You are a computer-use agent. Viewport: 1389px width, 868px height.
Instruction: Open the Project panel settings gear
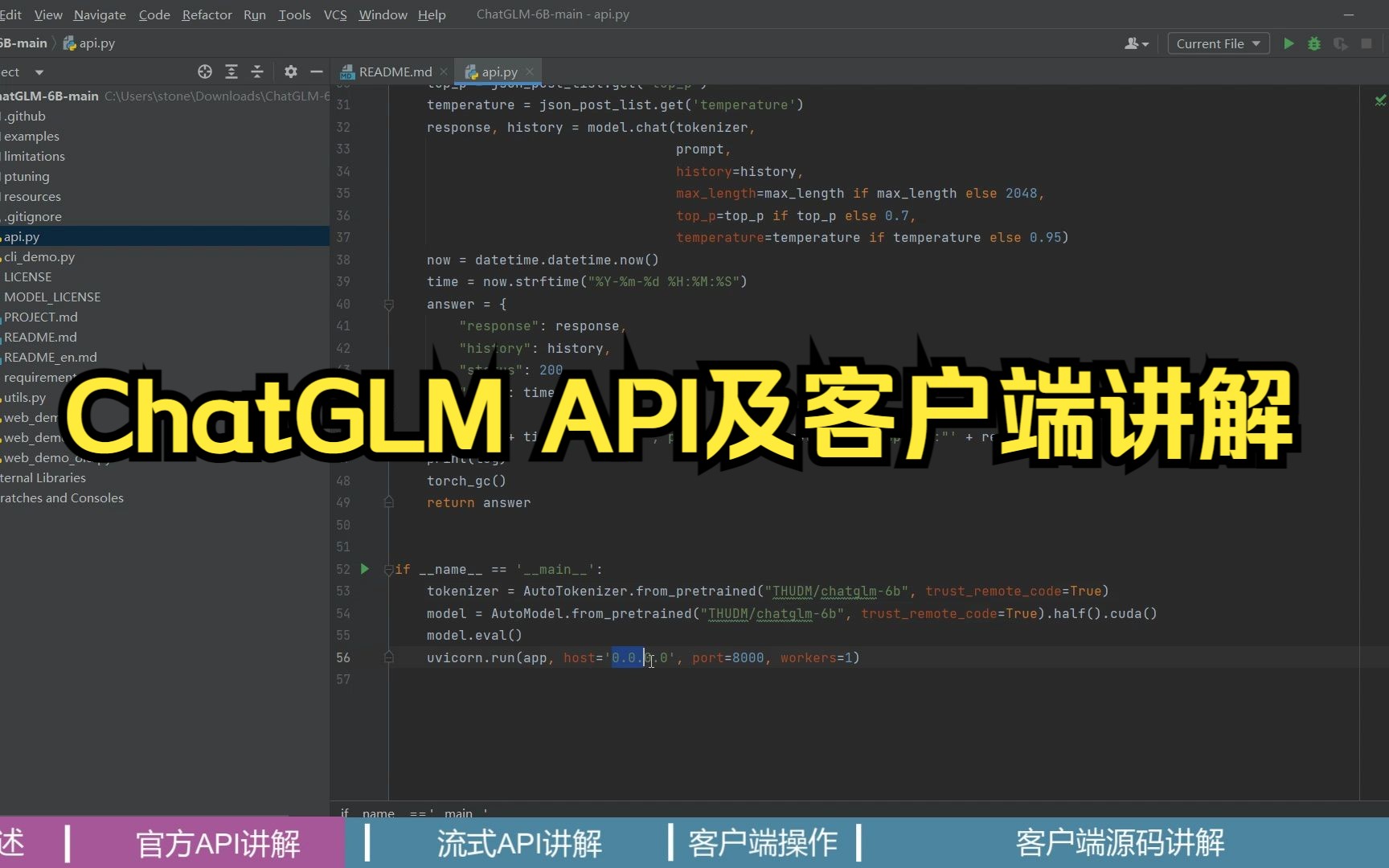(x=290, y=72)
